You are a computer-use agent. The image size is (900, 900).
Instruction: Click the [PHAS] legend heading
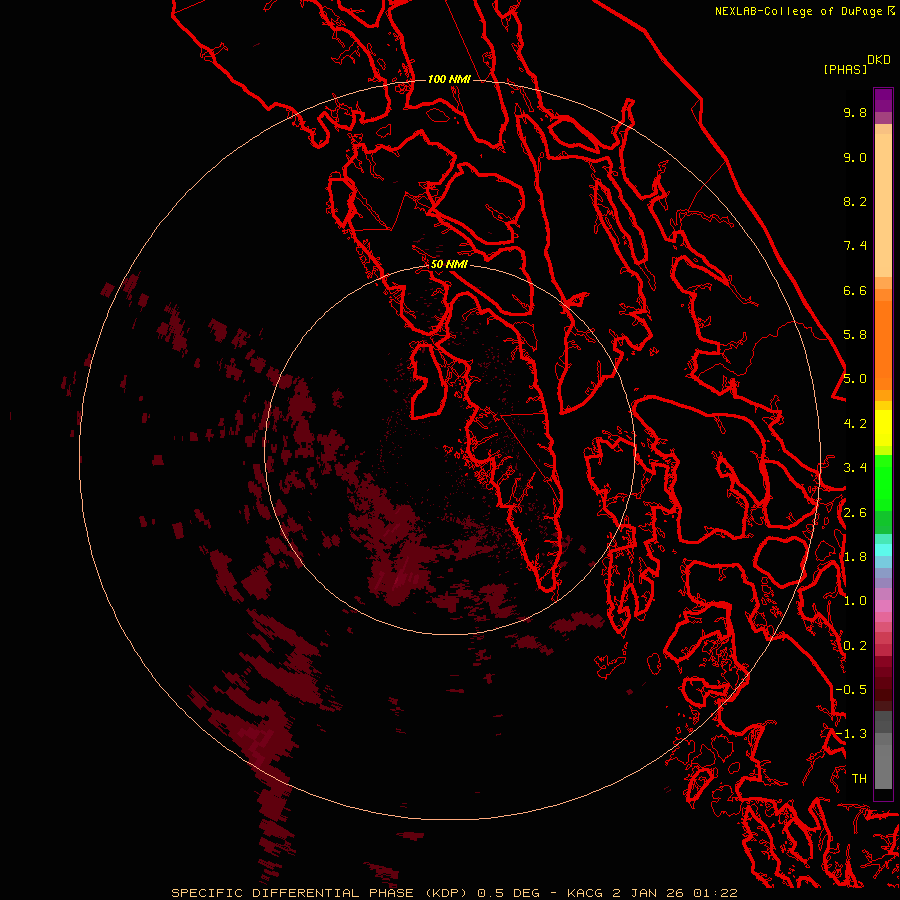click(845, 69)
